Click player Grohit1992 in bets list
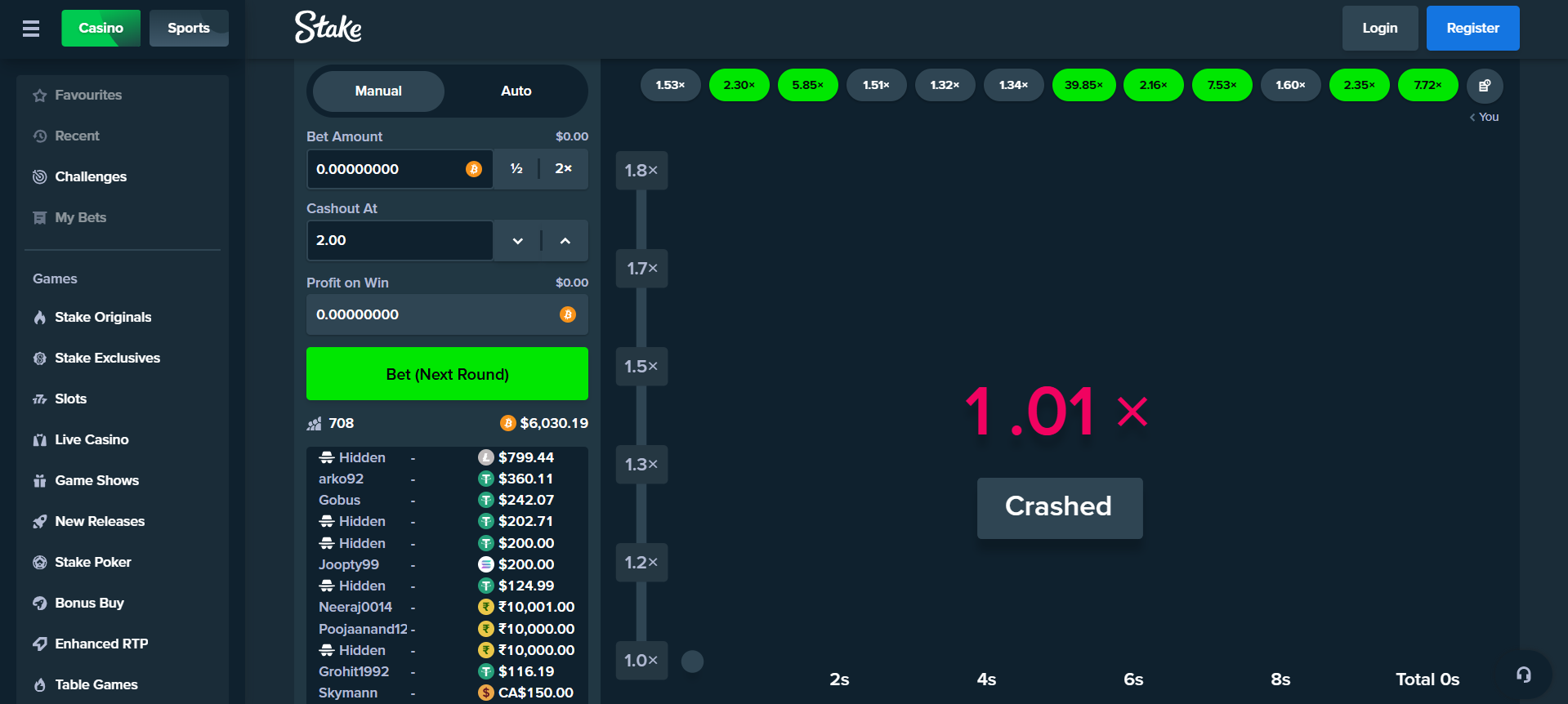1568x704 pixels. coord(354,671)
